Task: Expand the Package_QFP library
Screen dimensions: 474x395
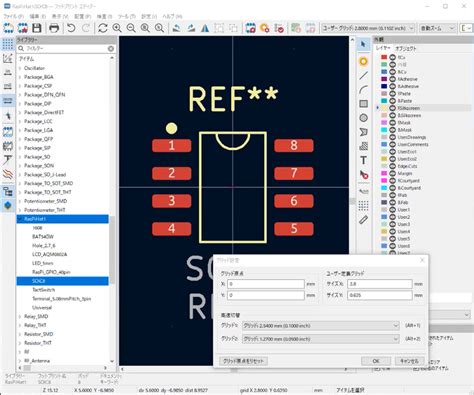Action: click(20, 139)
